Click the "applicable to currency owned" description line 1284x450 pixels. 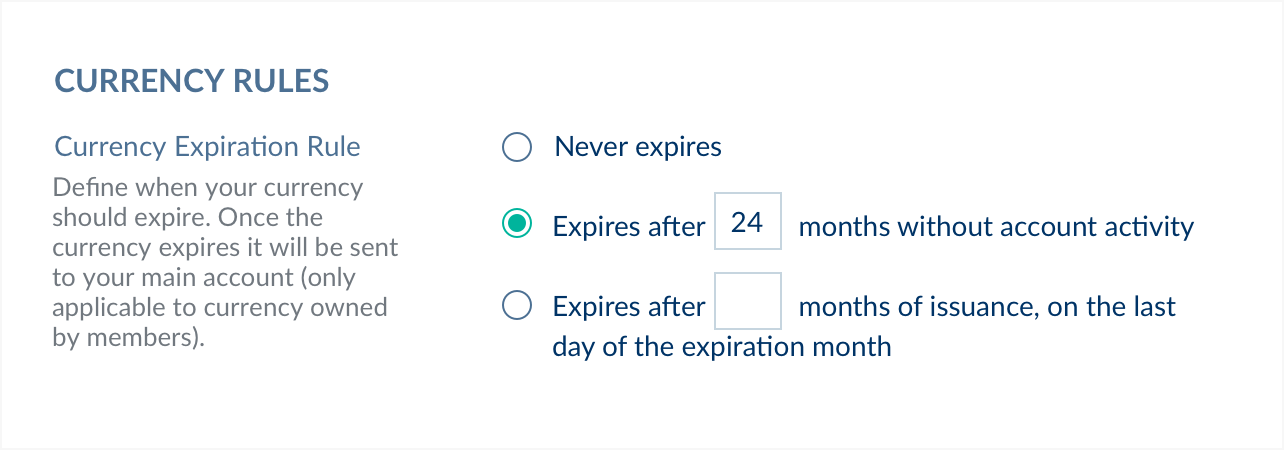click(219, 308)
